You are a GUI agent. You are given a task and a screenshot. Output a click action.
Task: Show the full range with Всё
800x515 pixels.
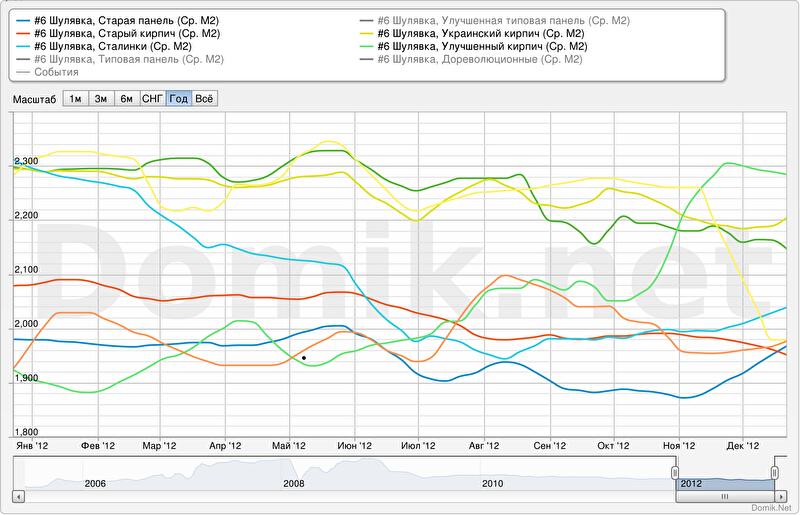tap(204, 98)
